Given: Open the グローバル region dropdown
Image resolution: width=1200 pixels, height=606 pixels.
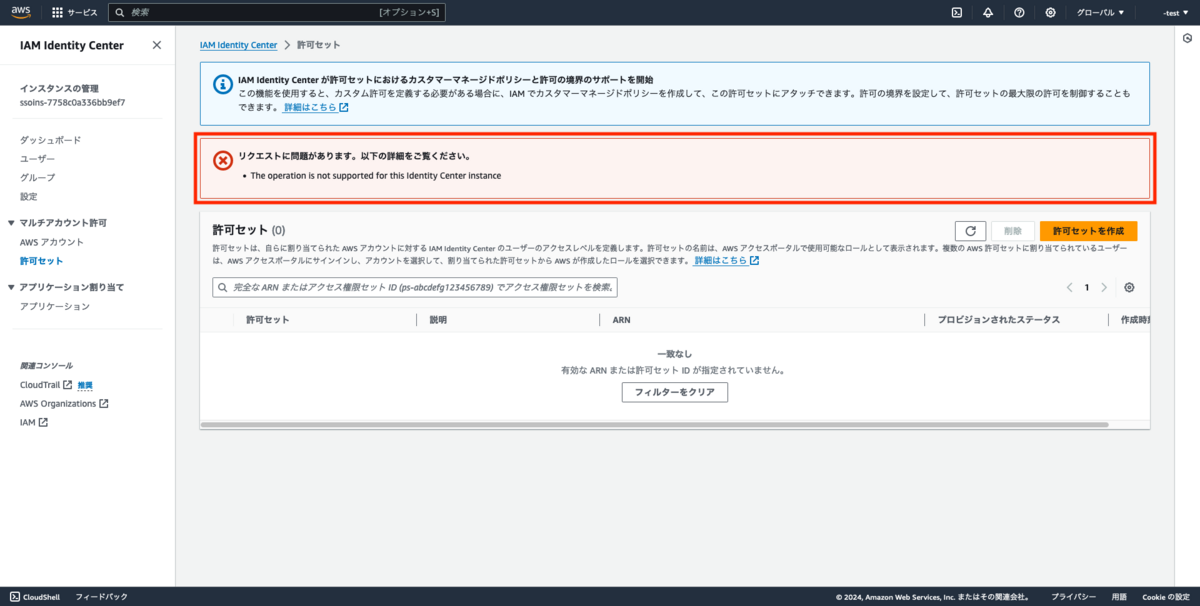Looking at the screenshot, I should [1100, 13].
